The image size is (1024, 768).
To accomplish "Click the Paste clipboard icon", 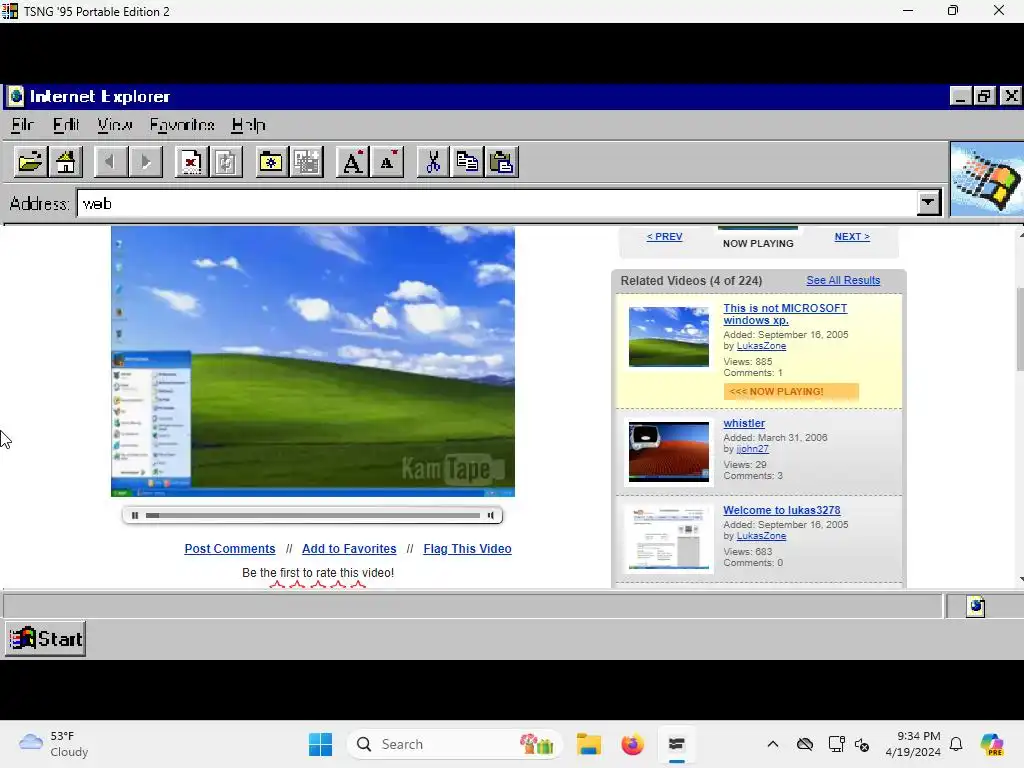I will click(502, 161).
